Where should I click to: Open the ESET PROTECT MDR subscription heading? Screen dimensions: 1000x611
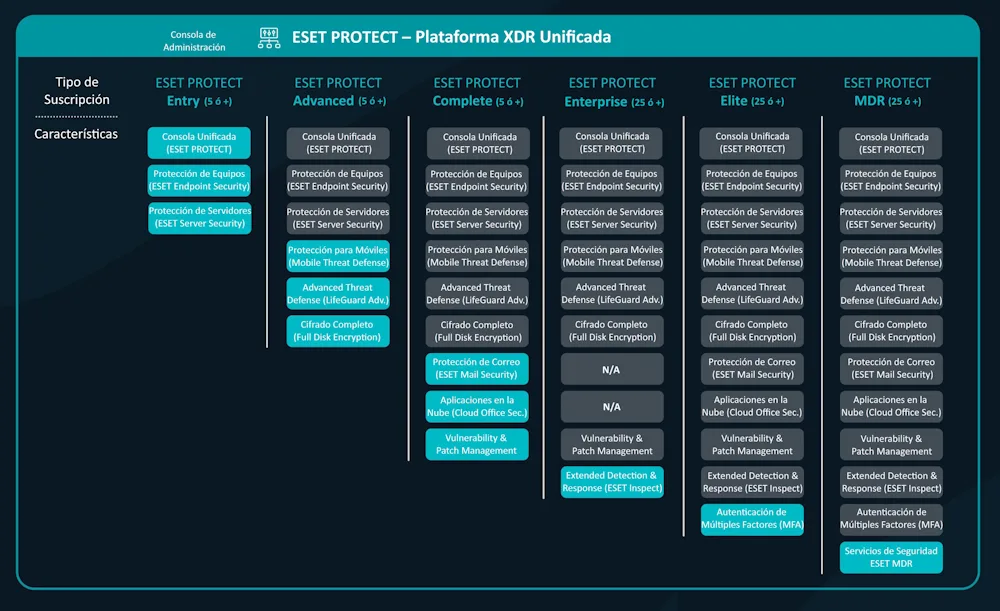tap(887, 91)
